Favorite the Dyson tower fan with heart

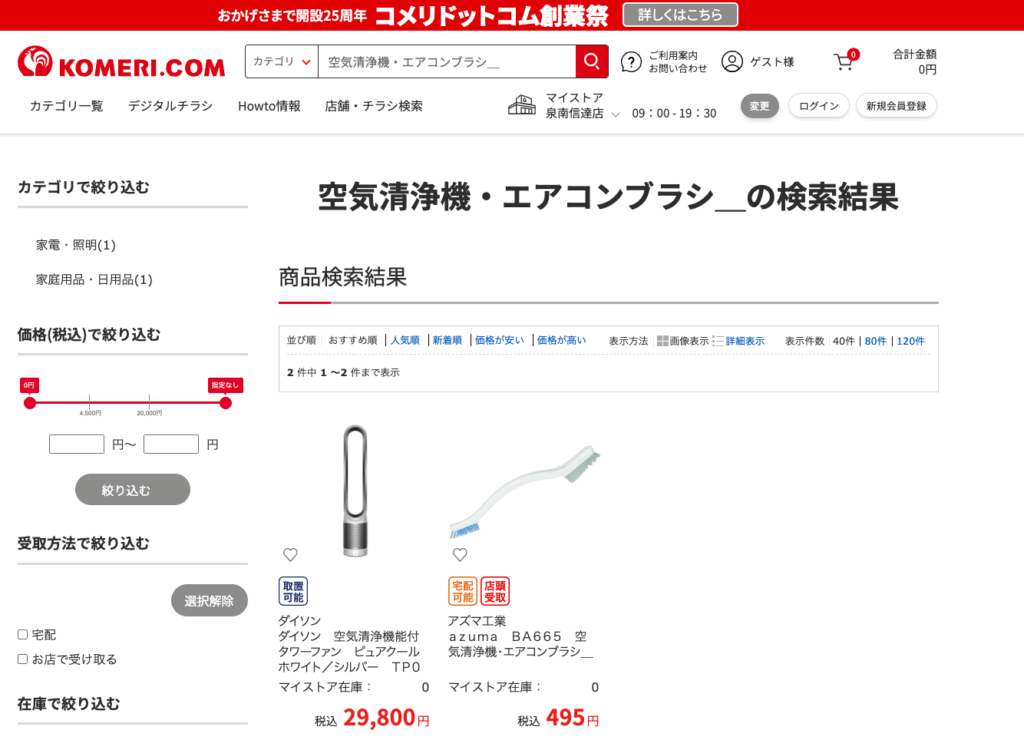pos(291,555)
